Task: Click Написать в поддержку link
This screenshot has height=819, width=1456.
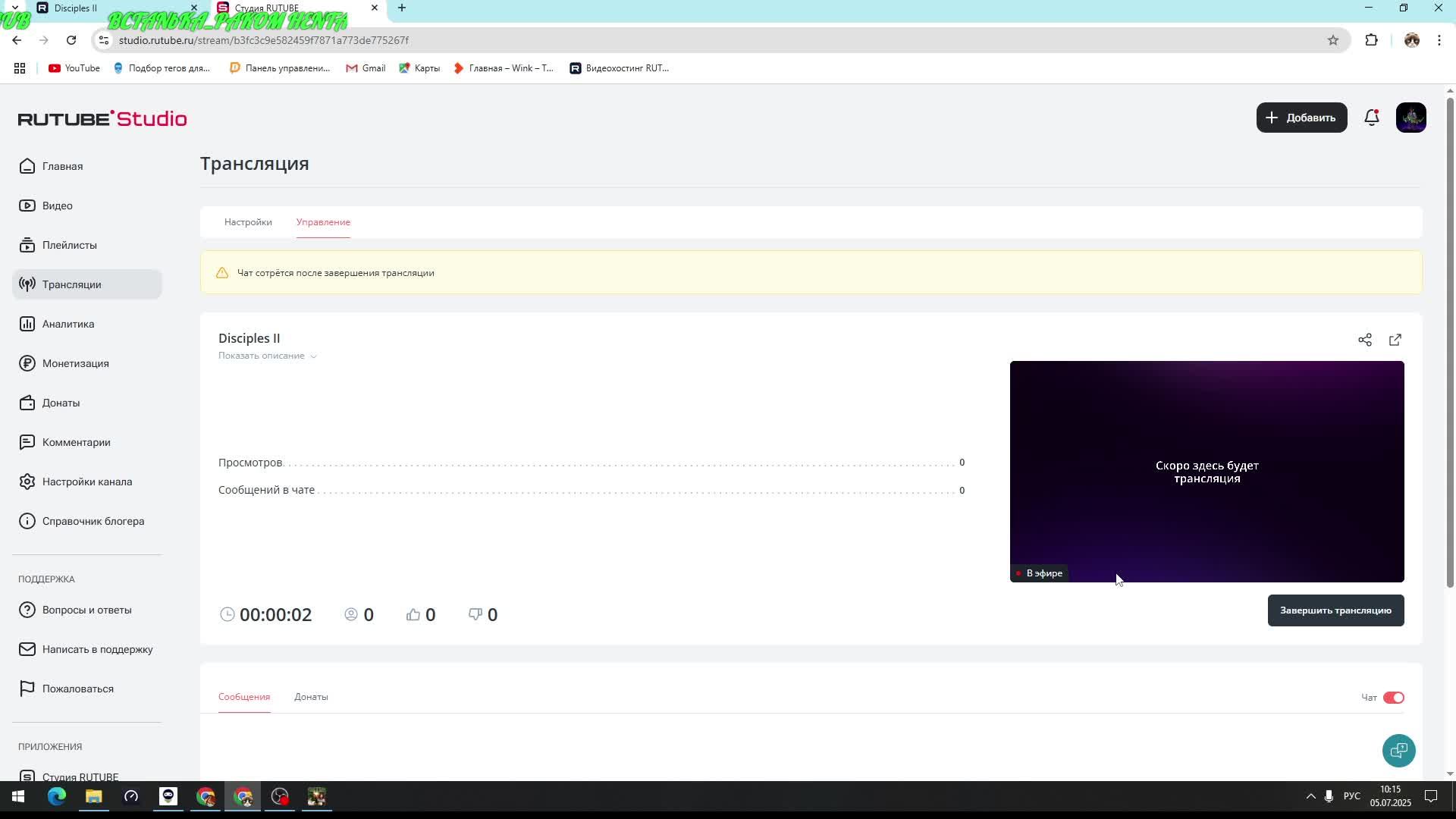Action: tap(97, 649)
